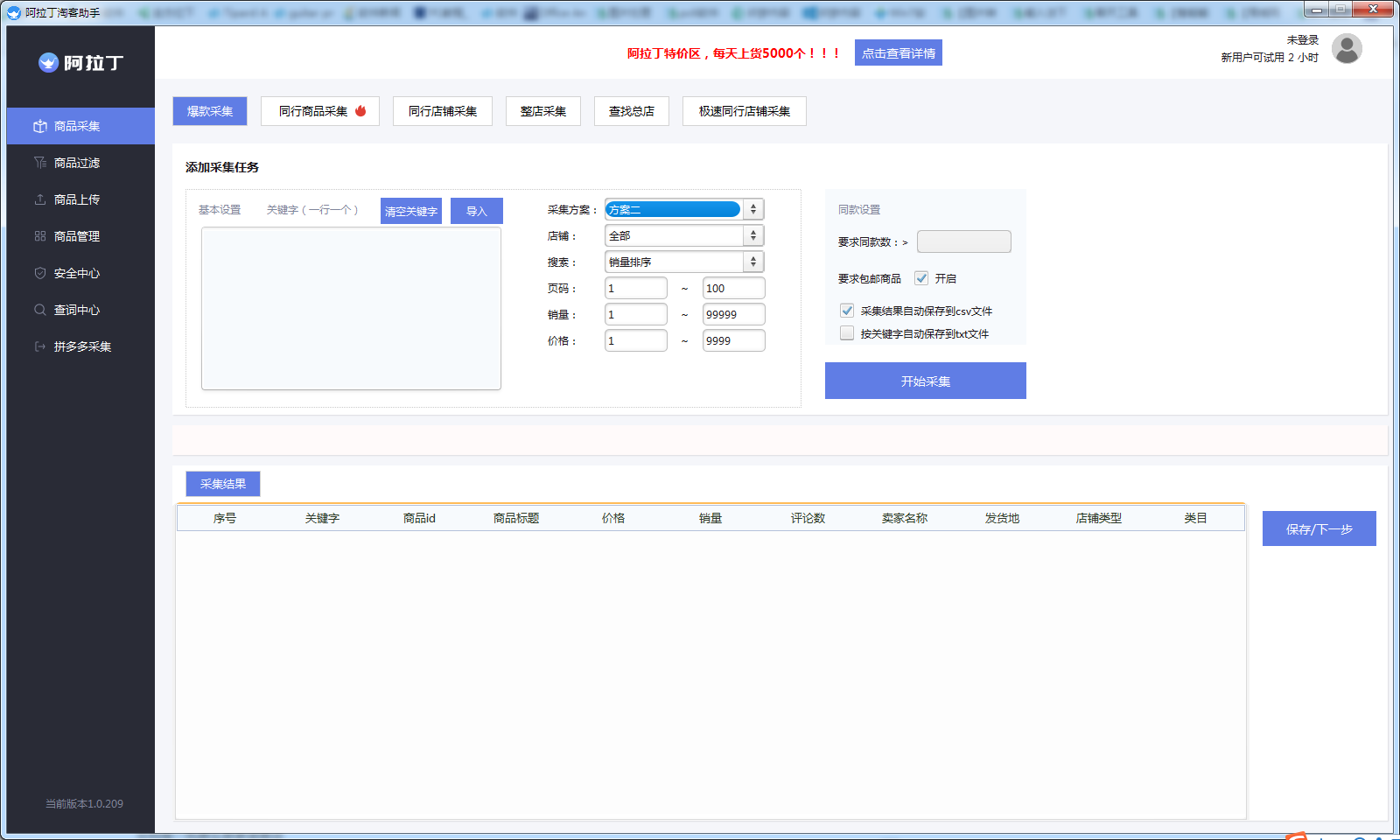Click the 店铺类型 column header
The image size is (1400, 840).
pyautogui.click(x=1099, y=518)
